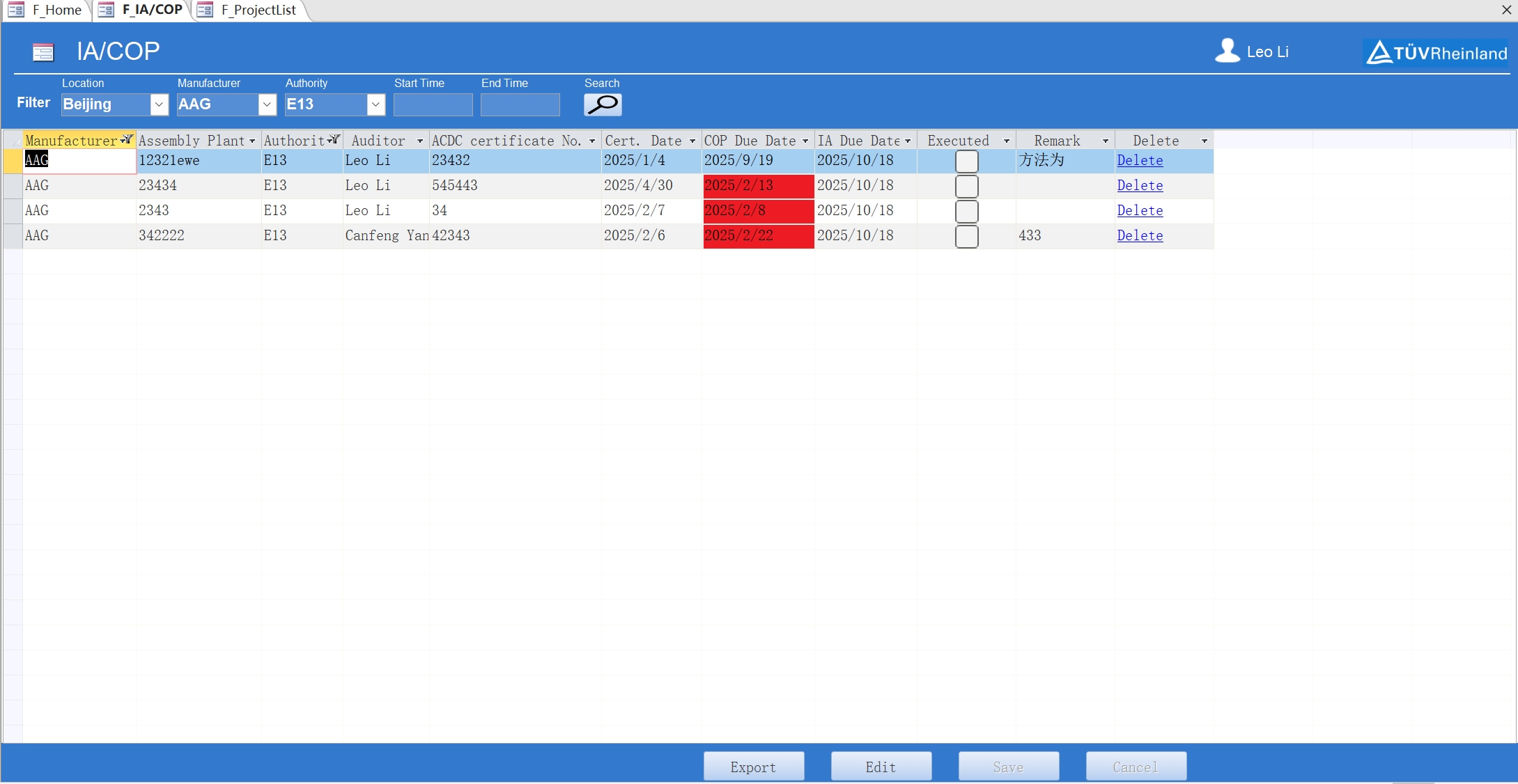Image resolution: width=1518 pixels, height=784 pixels.
Task: Click the F_ProjectList tab form icon
Action: (205, 10)
